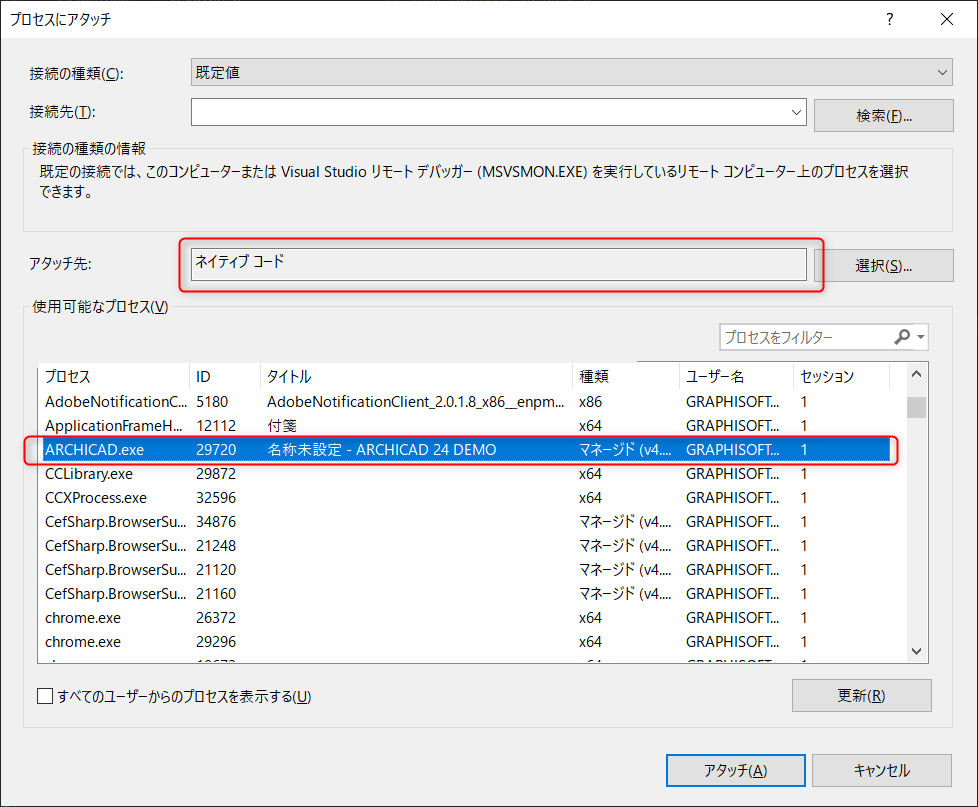Click the キャンセル button

[x=881, y=771]
